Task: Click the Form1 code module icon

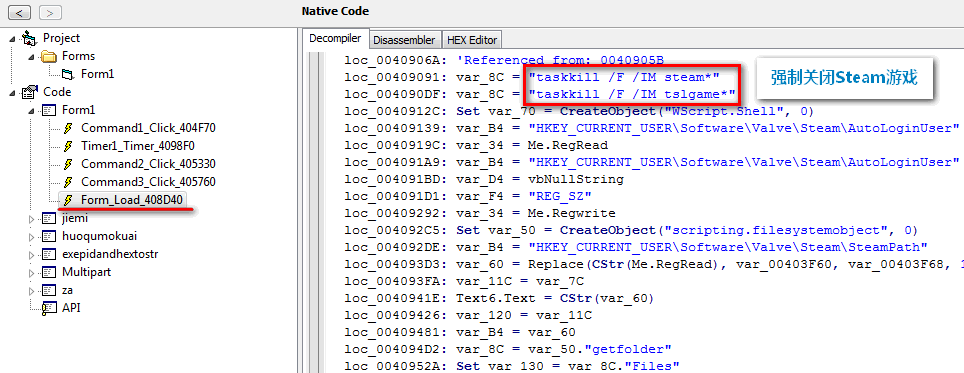Action: point(48,111)
